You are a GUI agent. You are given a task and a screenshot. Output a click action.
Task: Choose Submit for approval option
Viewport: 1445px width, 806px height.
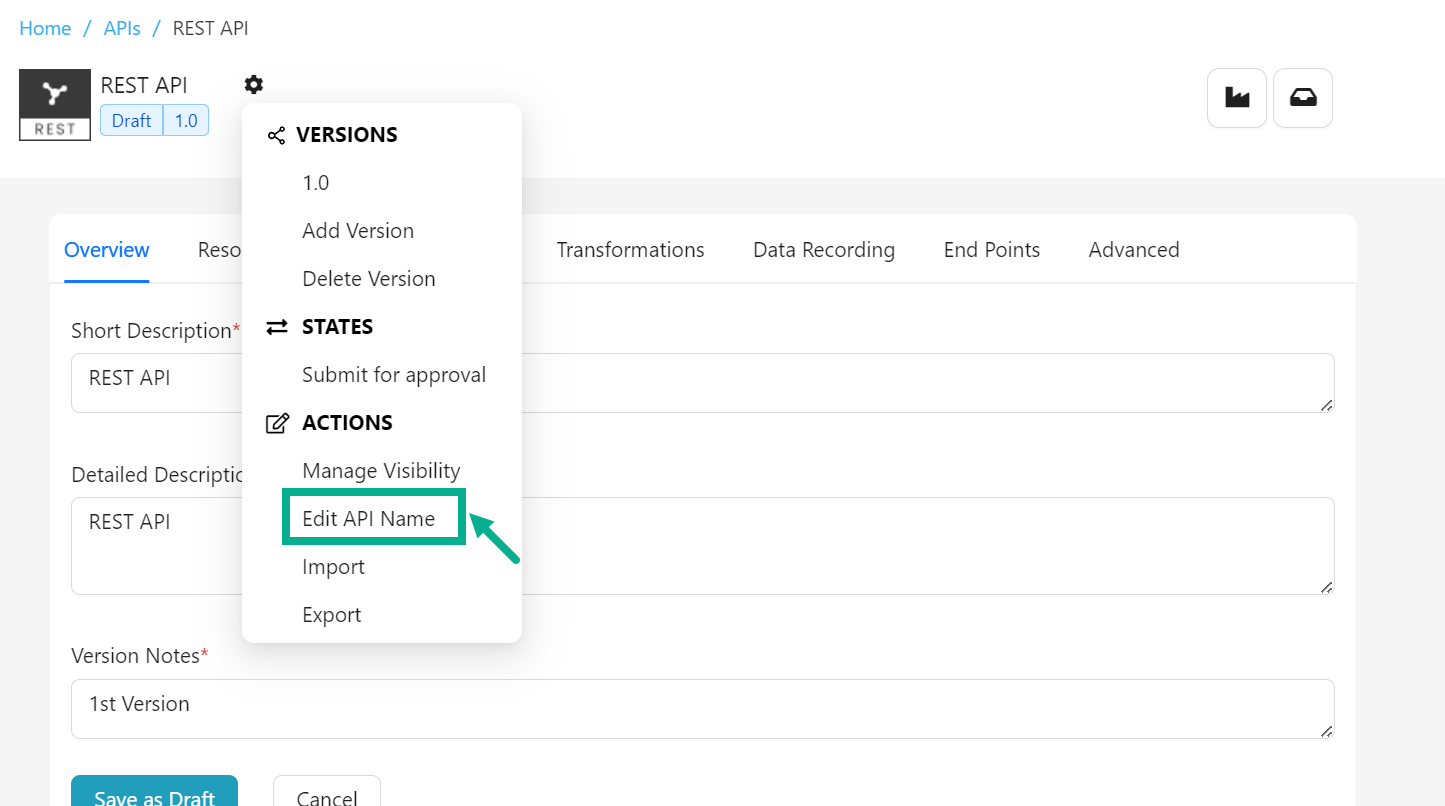coord(394,375)
